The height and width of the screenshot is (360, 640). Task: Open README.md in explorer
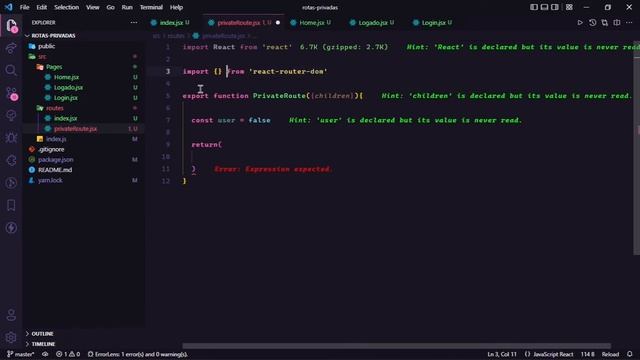55,170
